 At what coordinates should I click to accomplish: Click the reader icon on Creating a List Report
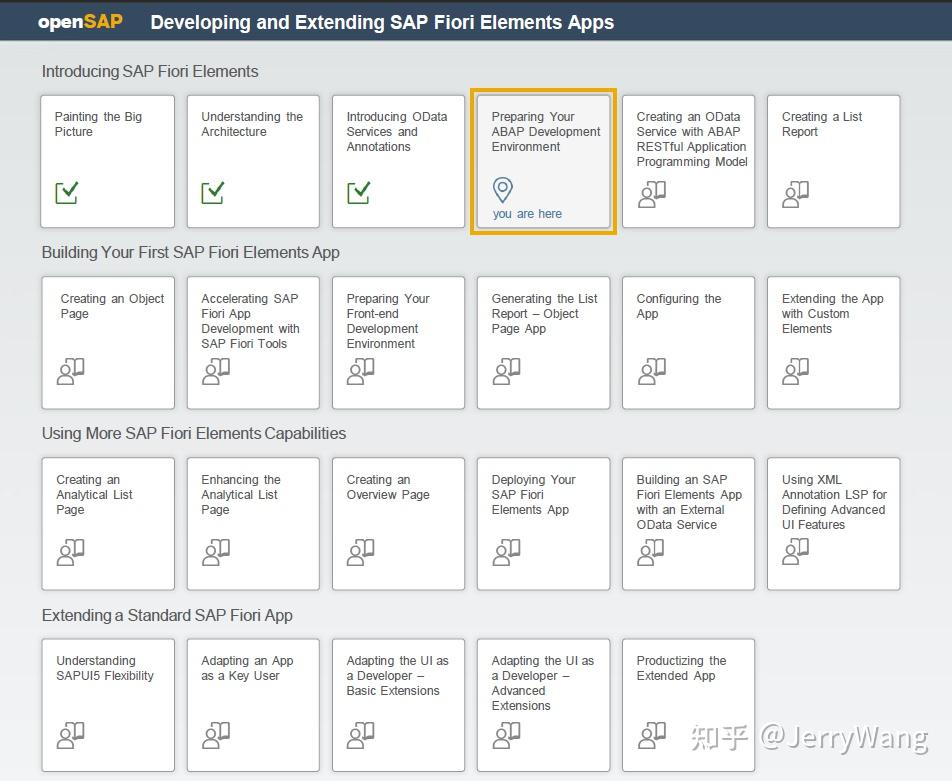click(795, 194)
